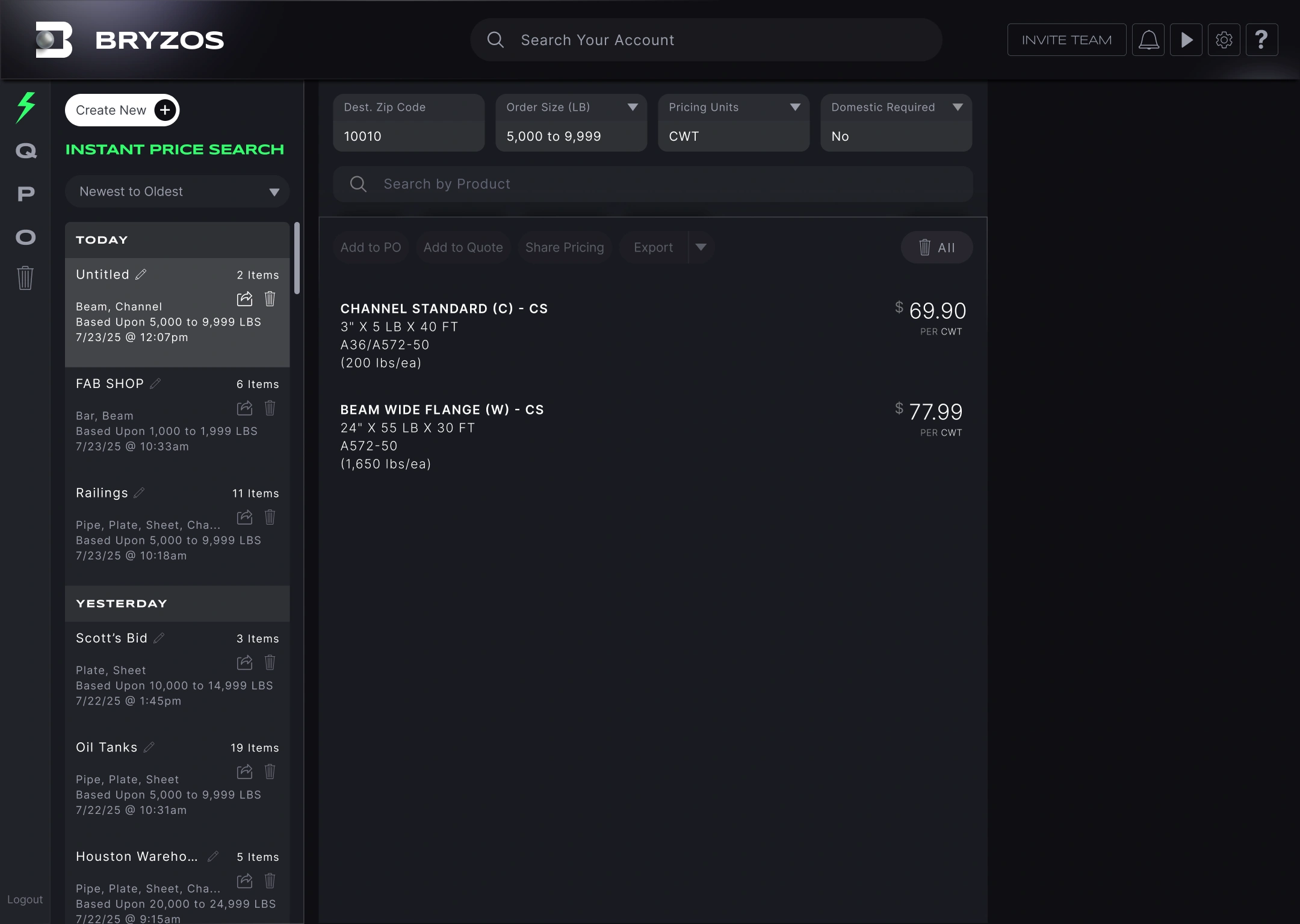The height and width of the screenshot is (924, 1300).
Task: Open the Purchase orders section (P icon)
Action: [x=26, y=194]
